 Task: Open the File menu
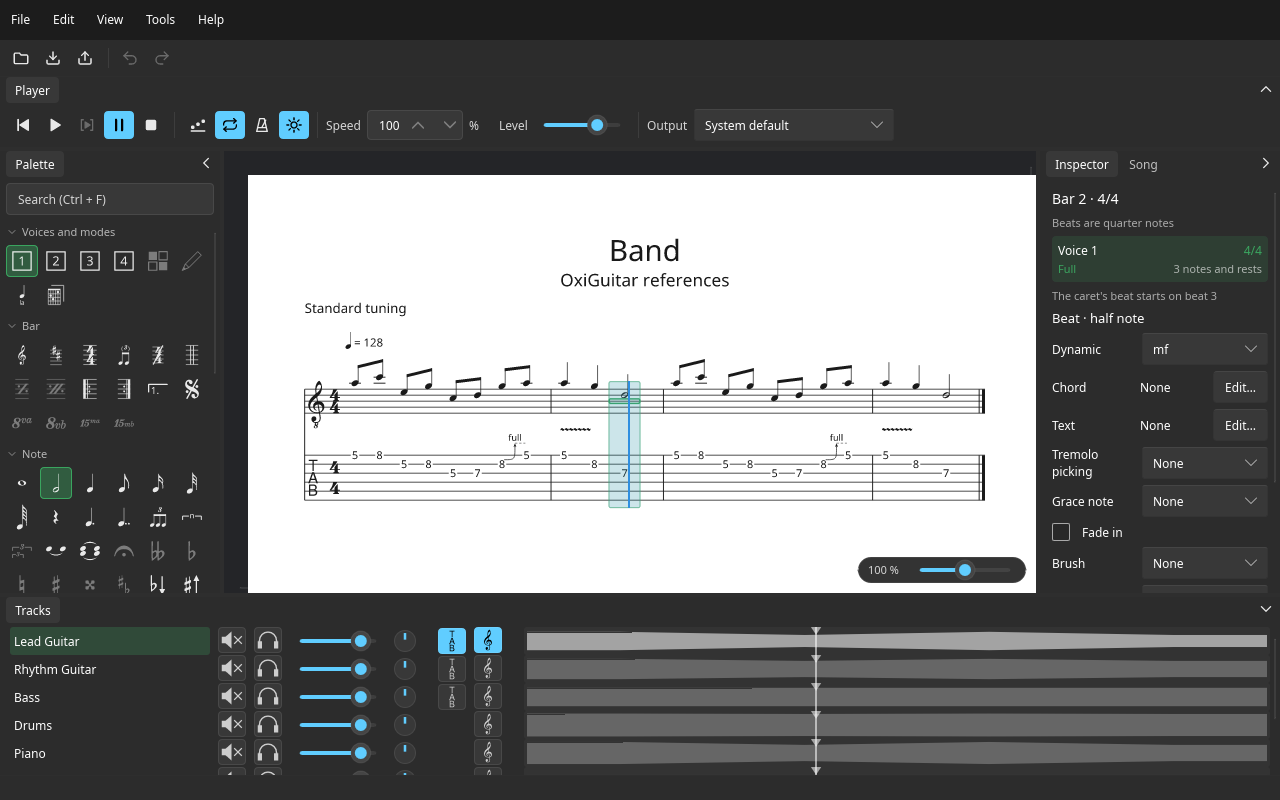pos(20,19)
